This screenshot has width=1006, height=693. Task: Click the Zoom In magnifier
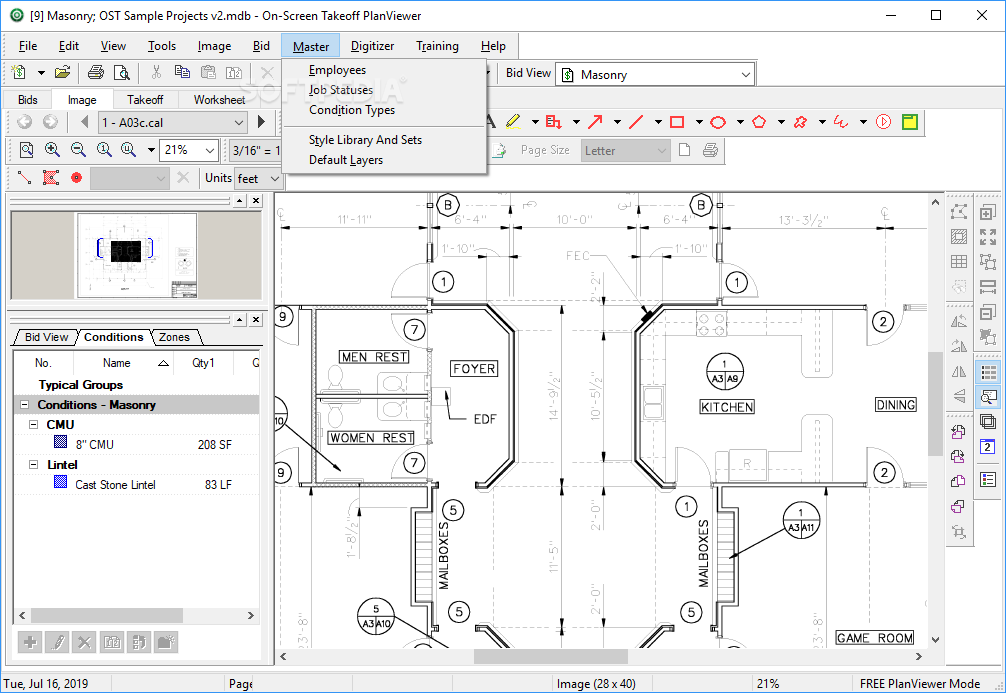point(52,150)
